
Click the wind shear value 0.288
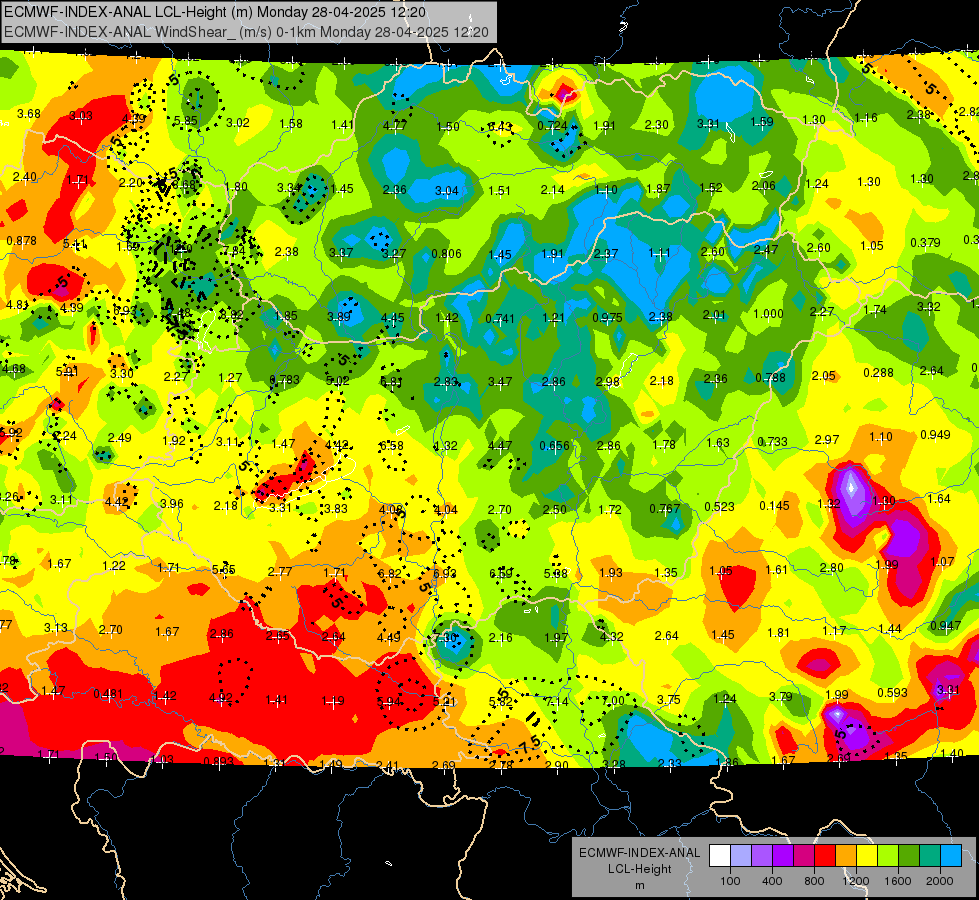(x=878, y=372)
